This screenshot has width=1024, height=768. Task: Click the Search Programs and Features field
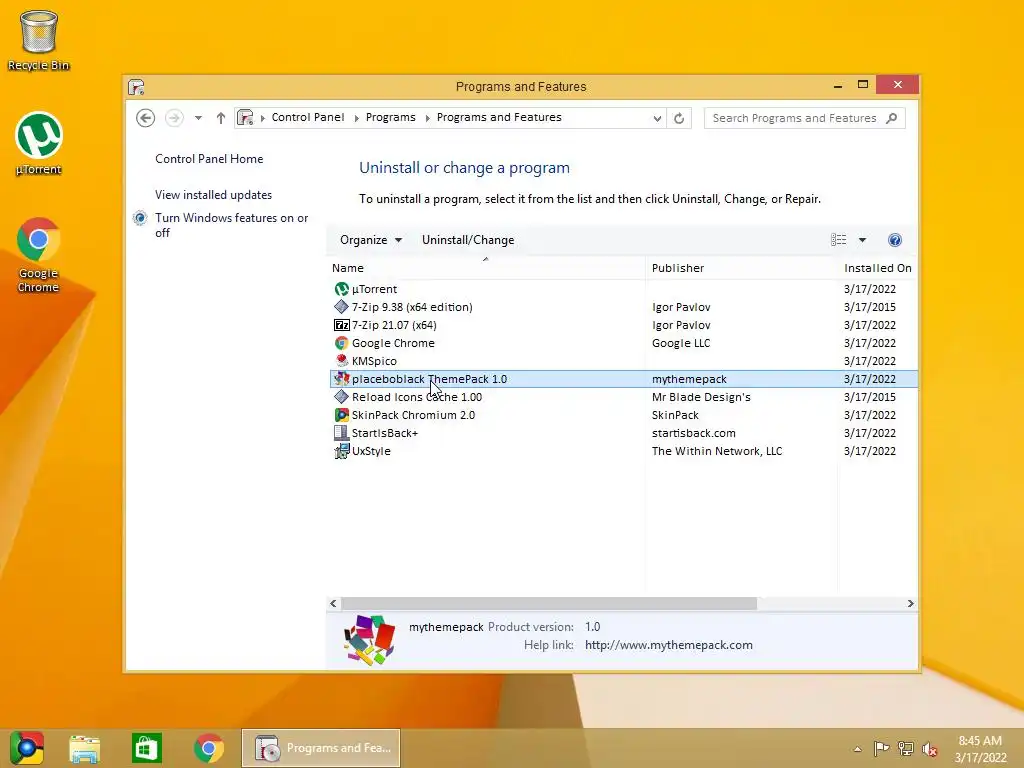[x=805, y=118]
